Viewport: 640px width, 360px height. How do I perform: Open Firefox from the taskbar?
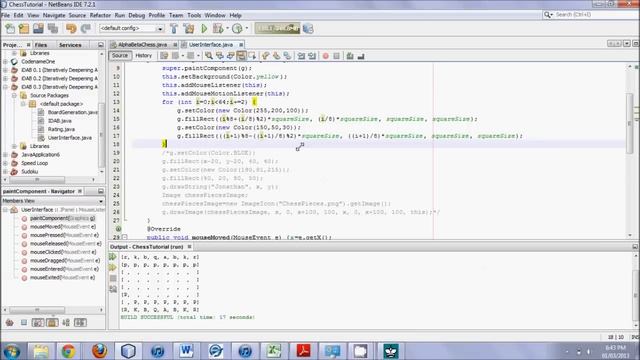click(99, 351)
